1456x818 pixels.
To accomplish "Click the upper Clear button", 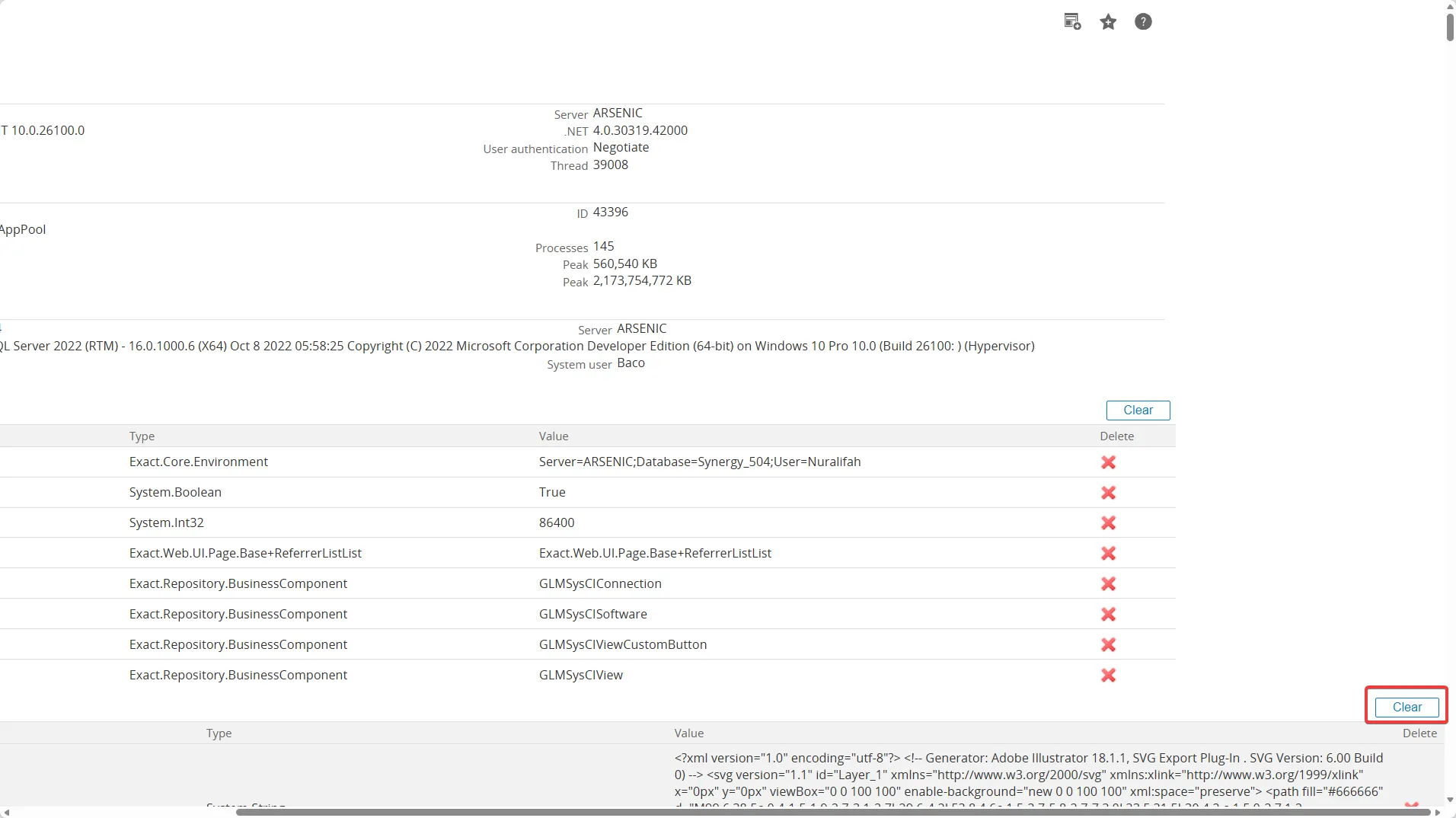I will (1138, 410).
